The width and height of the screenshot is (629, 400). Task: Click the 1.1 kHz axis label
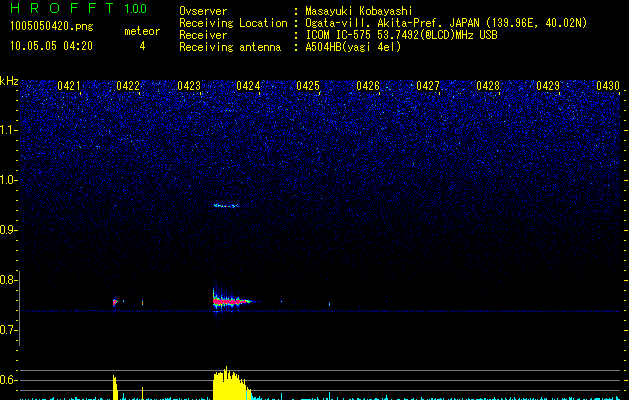point(8,130)
